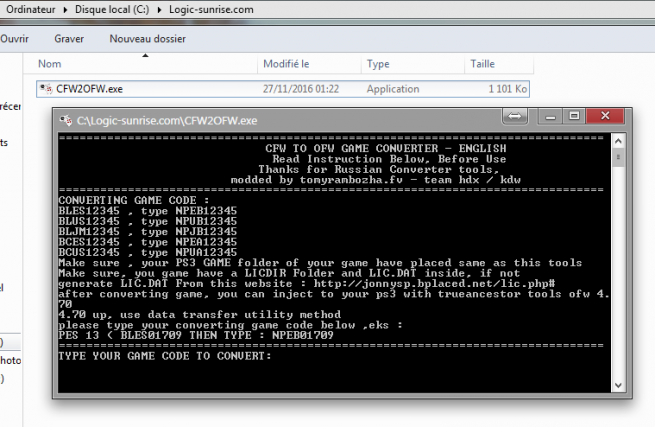Select the CFW2OFW.exe file icon
This screenshot has width=655, height=427.
(x=45, y=89)
